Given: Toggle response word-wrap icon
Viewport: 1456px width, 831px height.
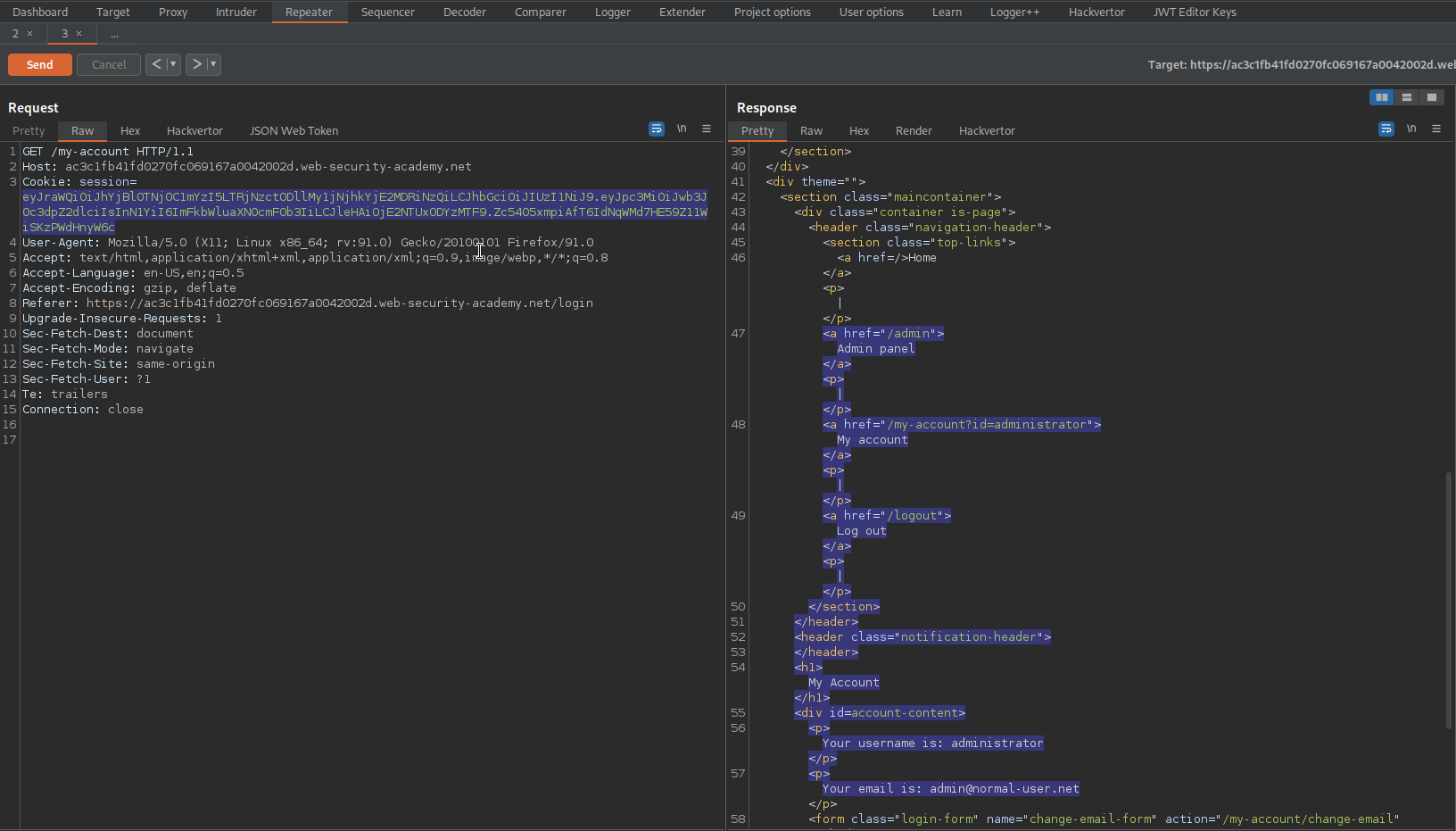Looking at the screenshot, I should [1386, 129].
